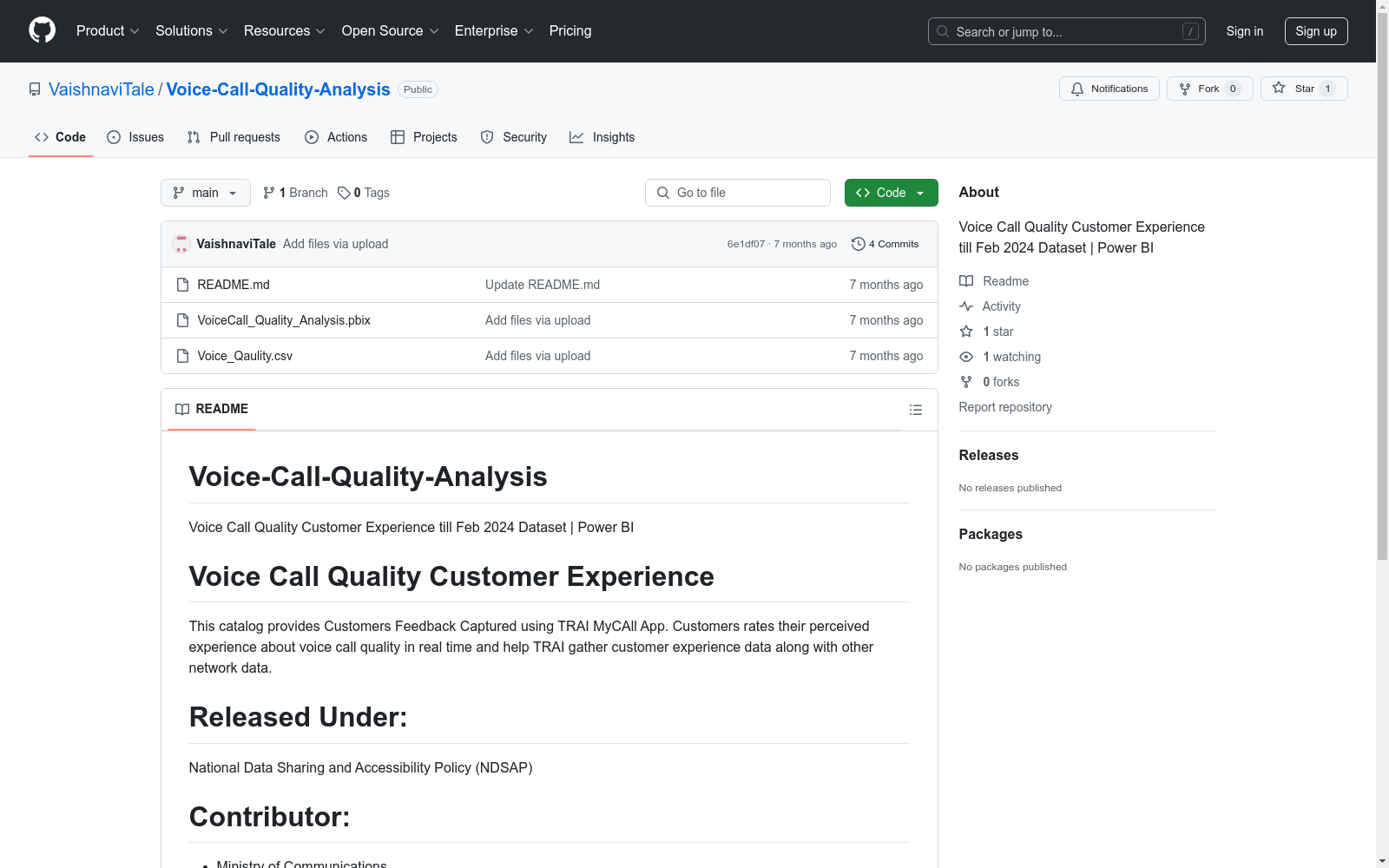Open the main branch selector dropdown
This screenshot has height=868, width=1389.
(x=206, y=193)
